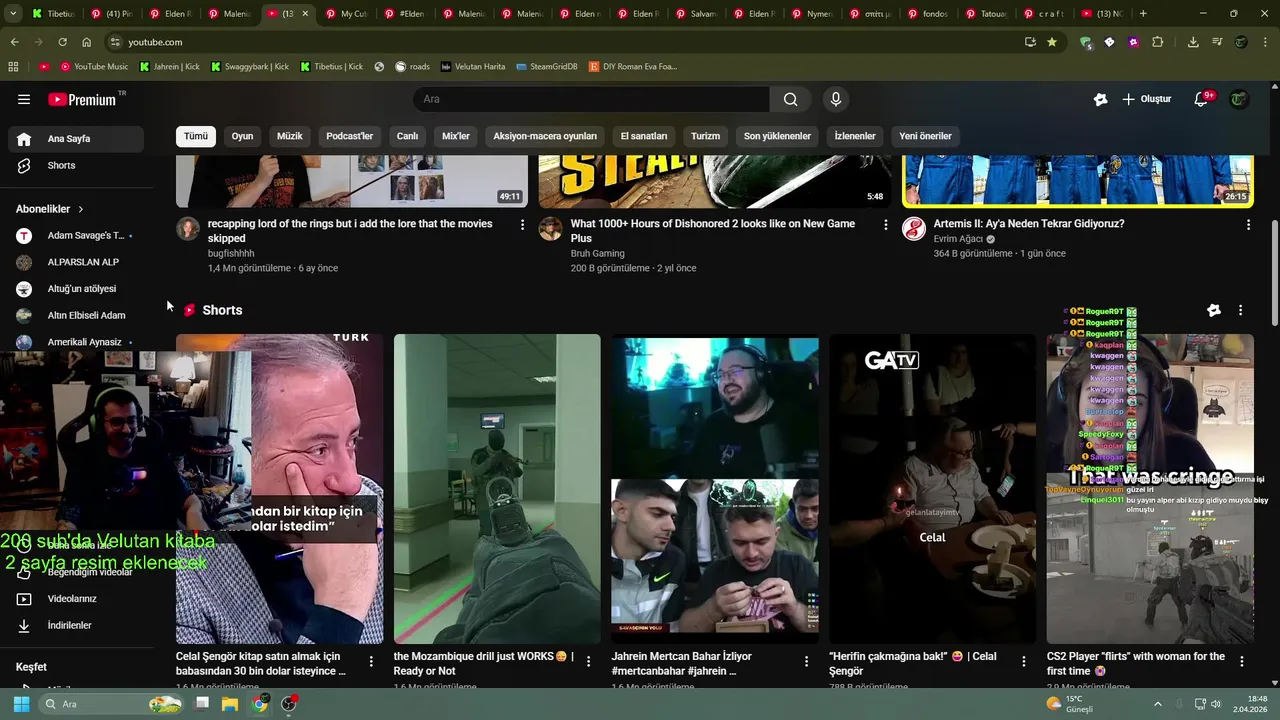
Task: Open Videolarınız in sidebar
Action: pyautogui.click(x=76, y=599)
